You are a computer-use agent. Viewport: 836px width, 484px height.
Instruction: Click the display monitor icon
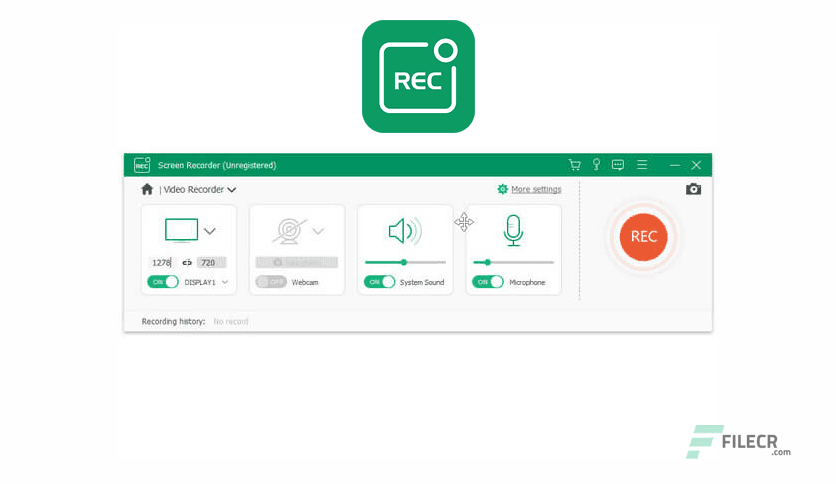(181, 230)
